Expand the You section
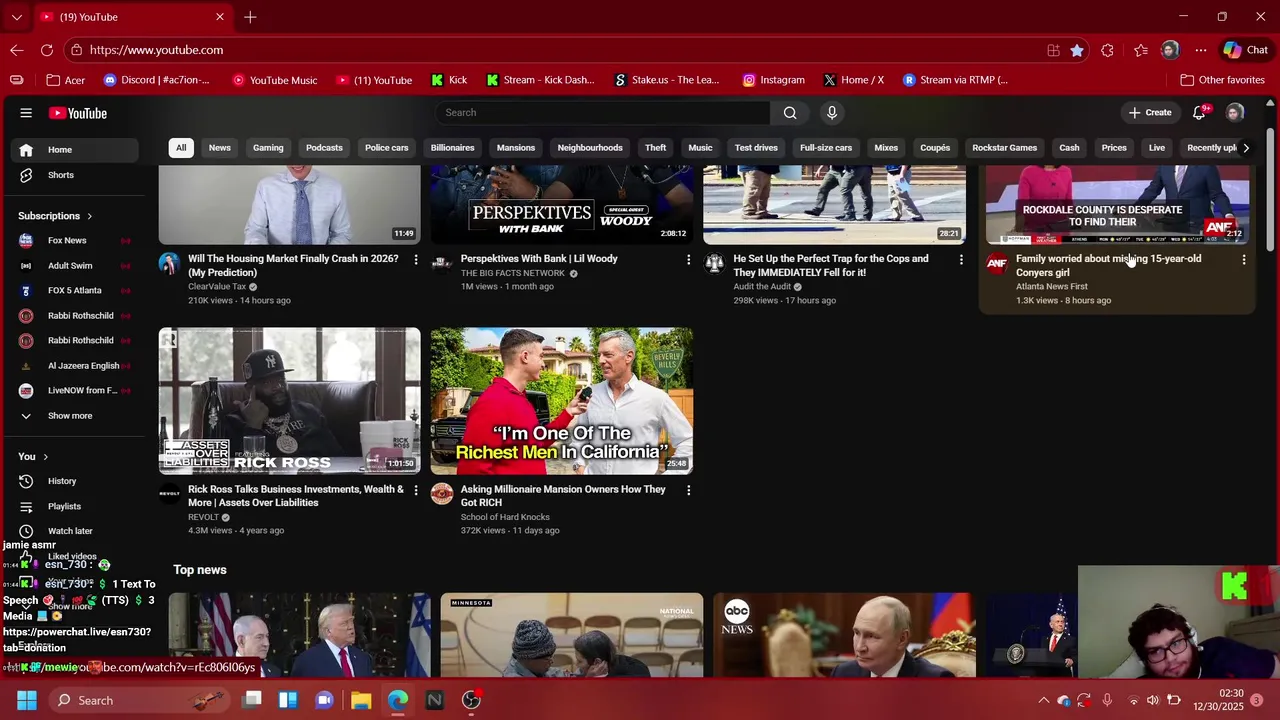 (33, 457)
